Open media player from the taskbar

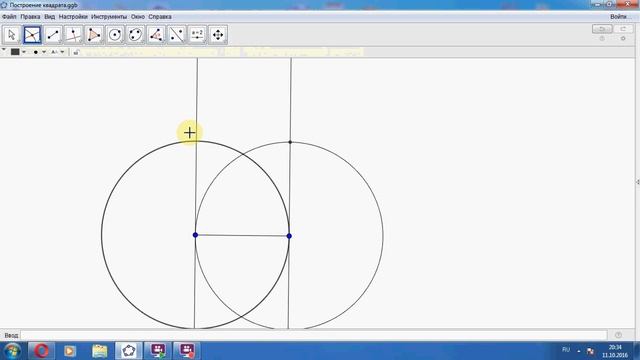click(x=70, y=351)
